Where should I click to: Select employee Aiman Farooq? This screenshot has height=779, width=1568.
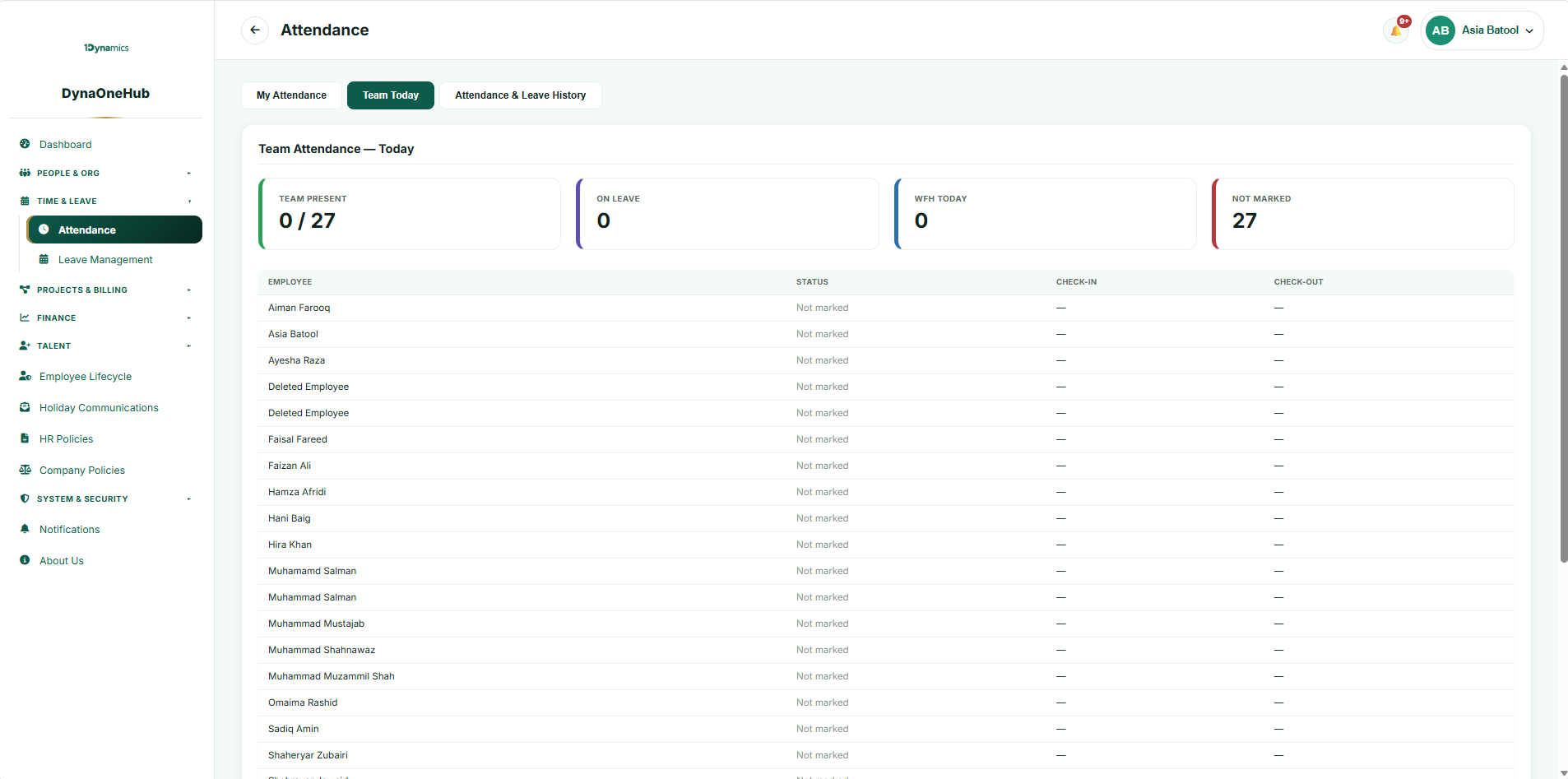[x=299, y=308]
